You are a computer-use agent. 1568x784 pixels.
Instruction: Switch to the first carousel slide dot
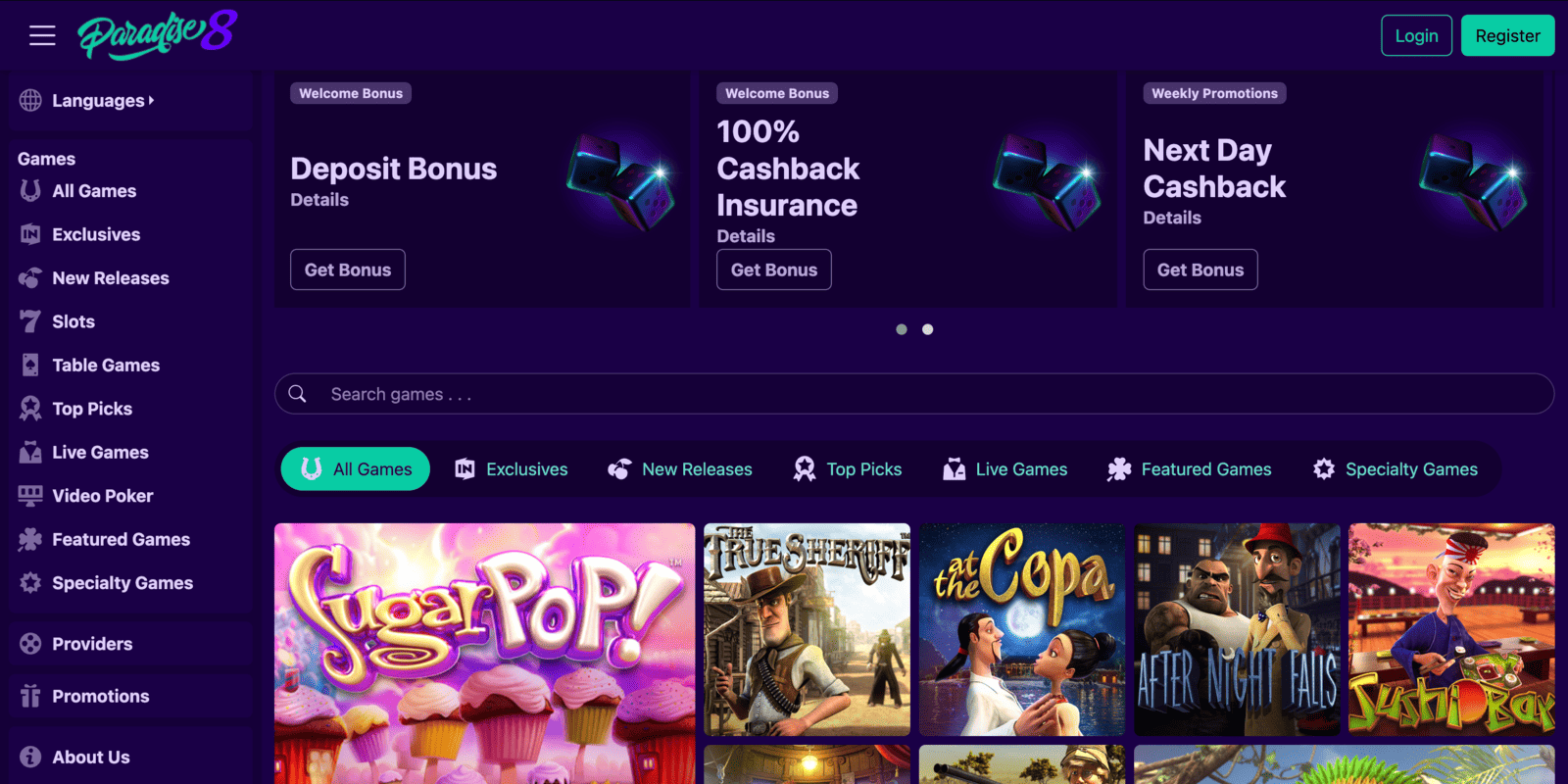(902, 329)
